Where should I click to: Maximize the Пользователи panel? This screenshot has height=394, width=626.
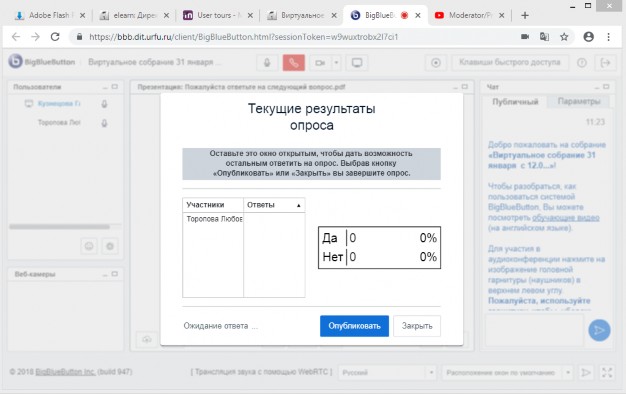pos(115,87)
